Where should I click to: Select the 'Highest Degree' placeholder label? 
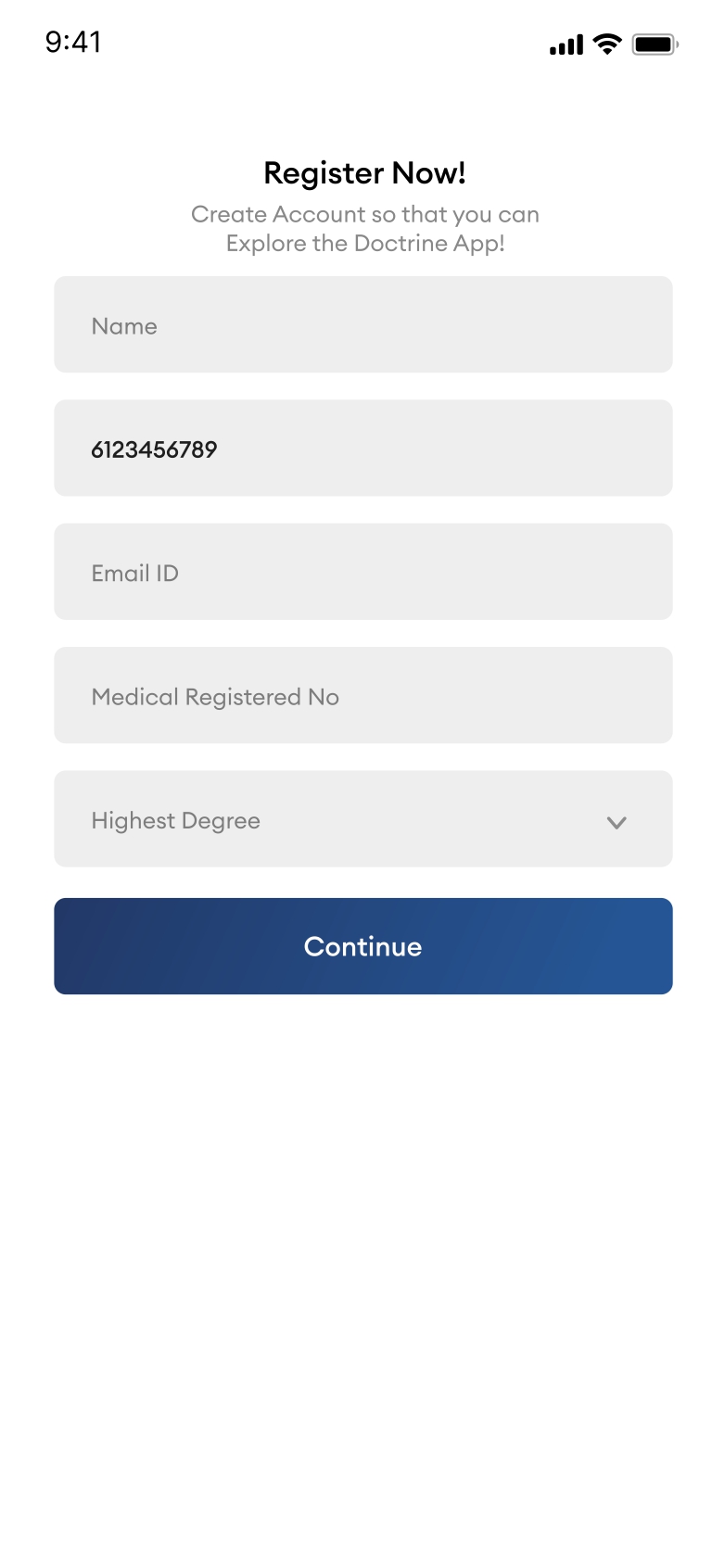175,821
